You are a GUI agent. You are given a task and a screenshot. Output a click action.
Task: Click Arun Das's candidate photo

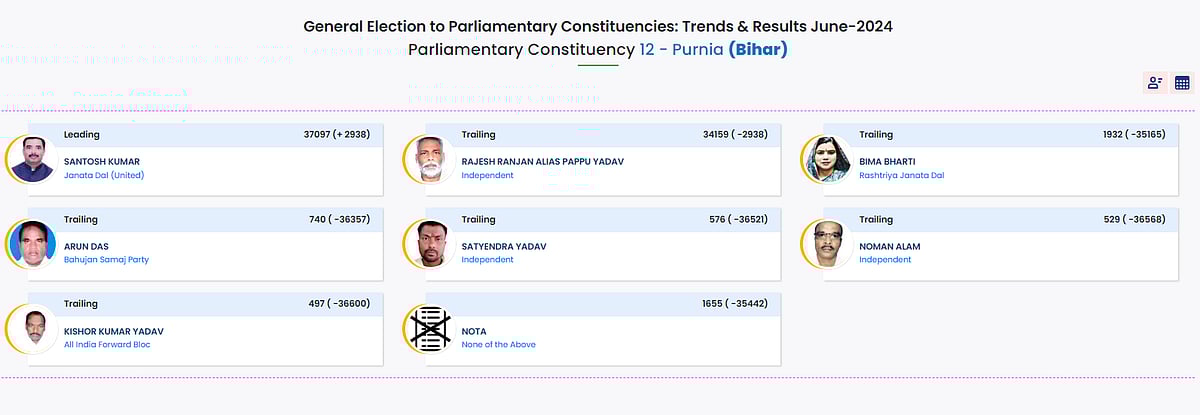[35, 244]
